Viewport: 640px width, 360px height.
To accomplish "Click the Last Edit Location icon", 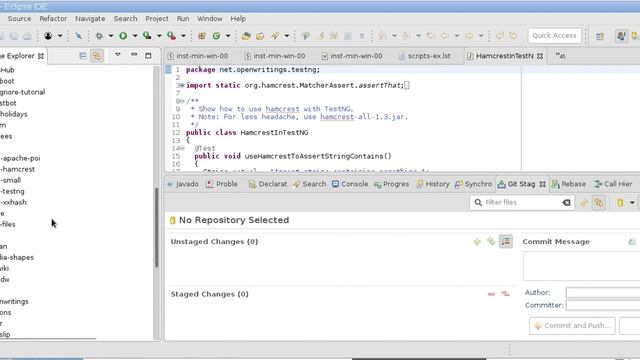I will (x=431, y=36).
